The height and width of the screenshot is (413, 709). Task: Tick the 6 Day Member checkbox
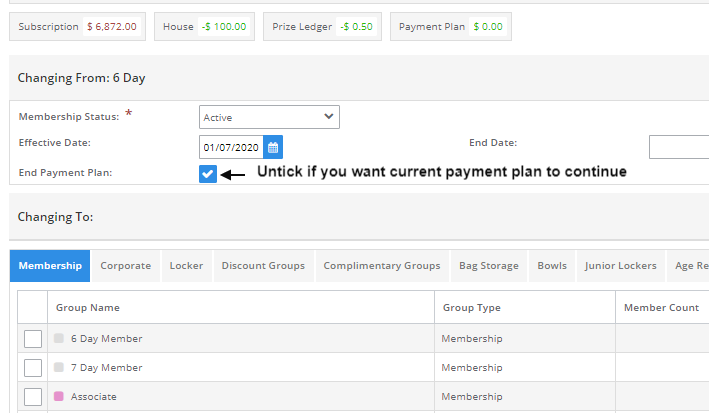coord(33,339)
